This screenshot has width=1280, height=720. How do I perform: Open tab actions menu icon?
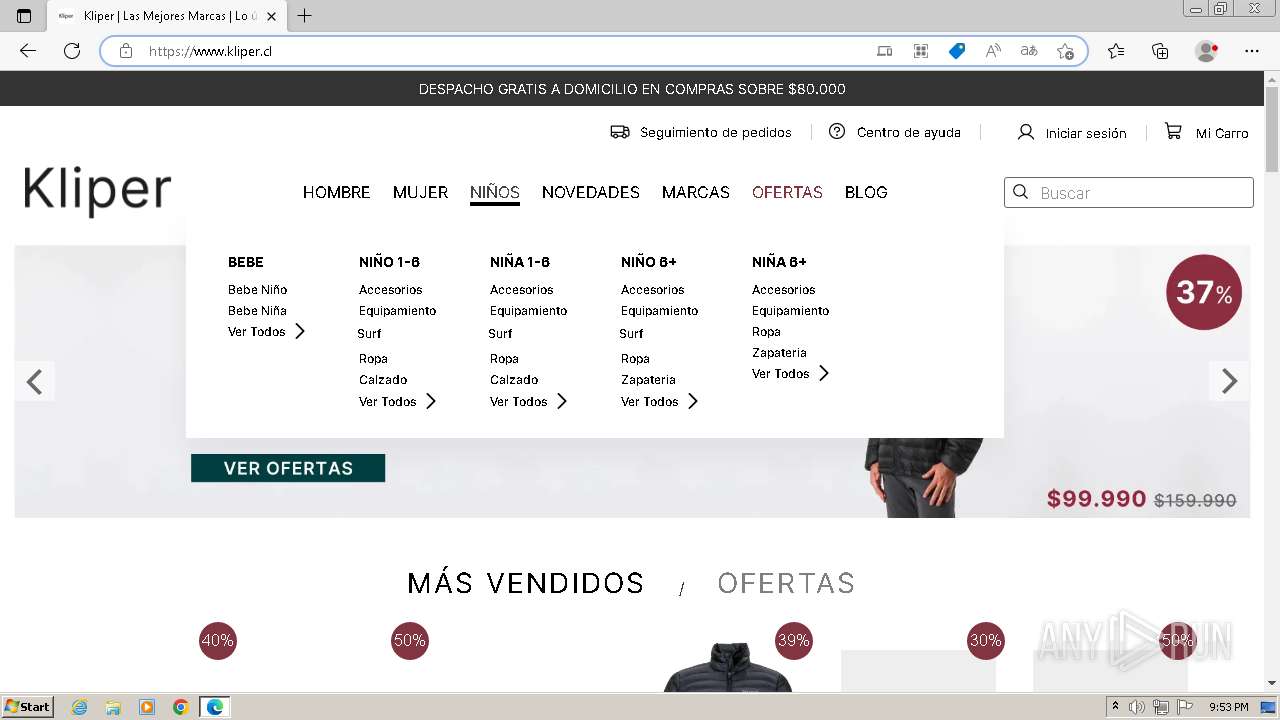point(24,16)
